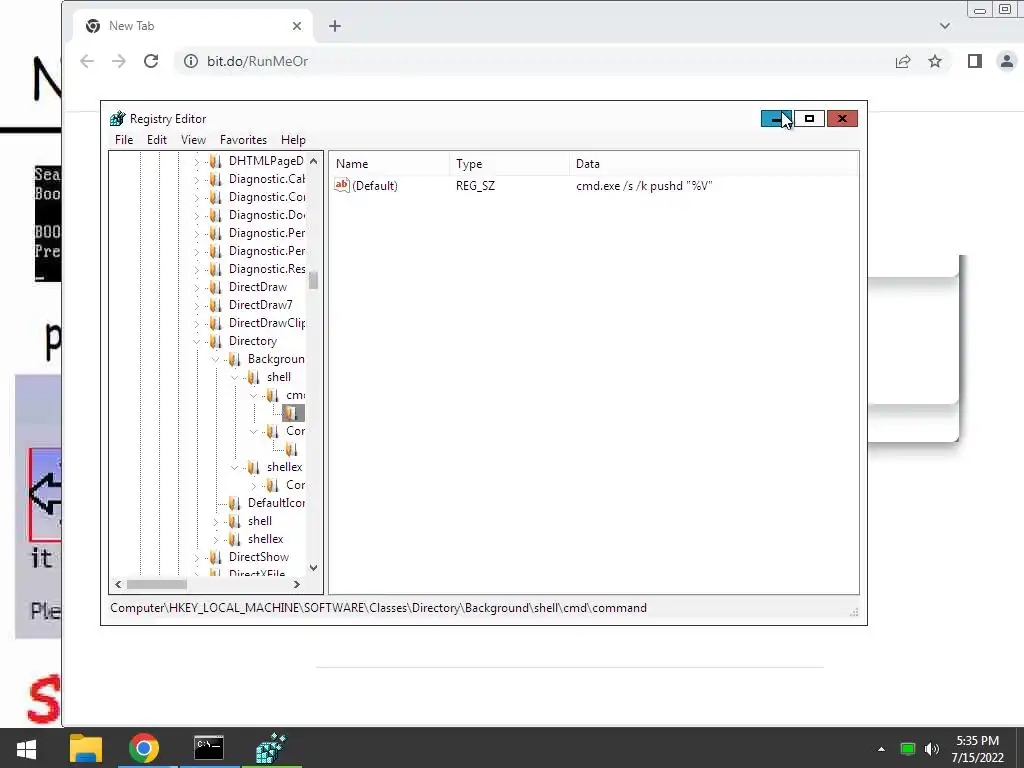Viewport: 1024px width, 768px height.
Task: Select the (Default) value name
Action: [375, 186]
